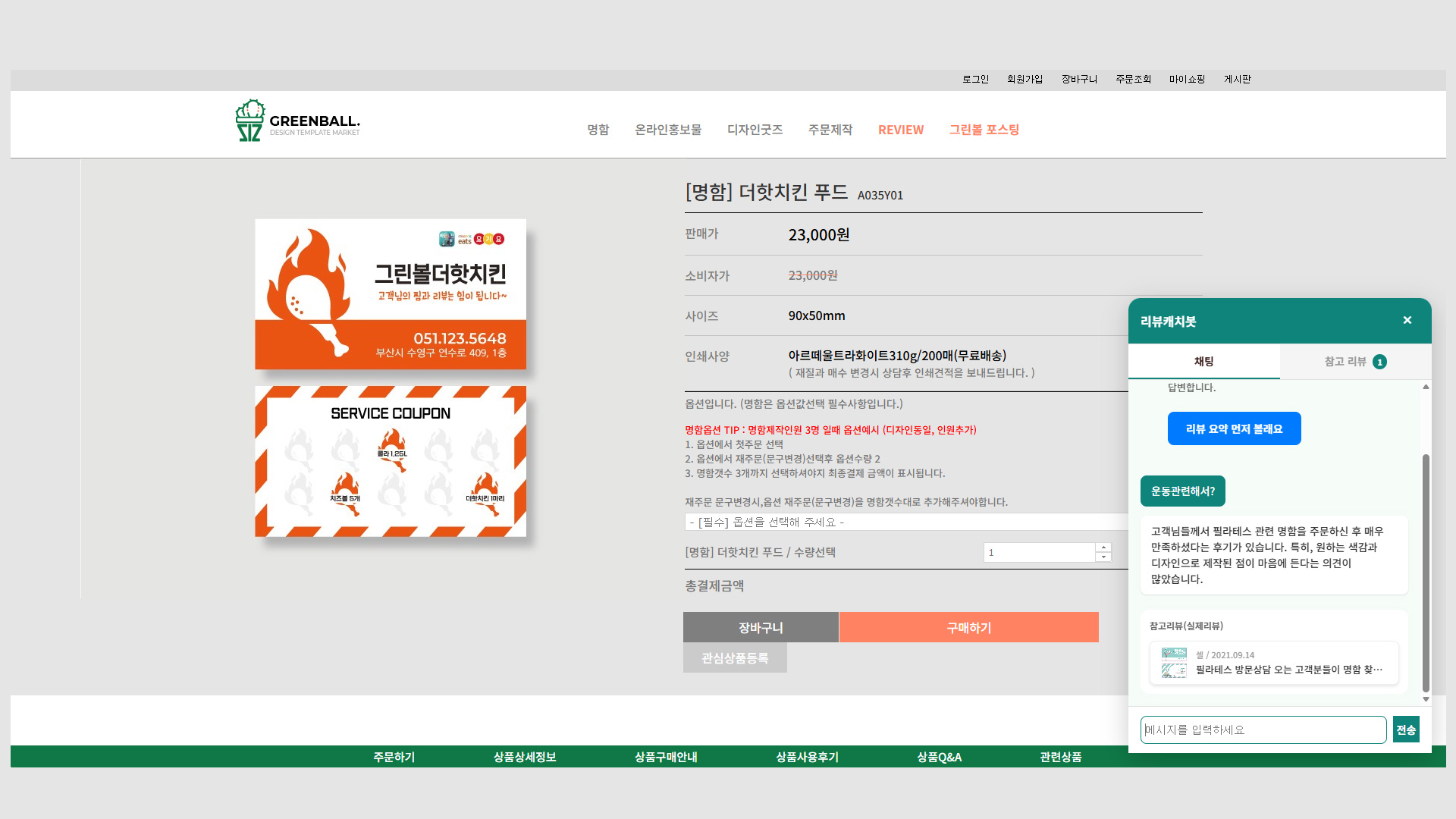Select the 채팅 tab
This screenshot has height=819, width=1456.
coord(1203,362)
